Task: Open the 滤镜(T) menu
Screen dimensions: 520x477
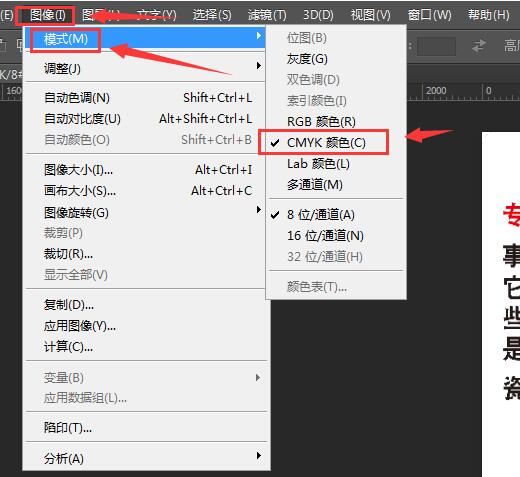Action: point(267,15)
